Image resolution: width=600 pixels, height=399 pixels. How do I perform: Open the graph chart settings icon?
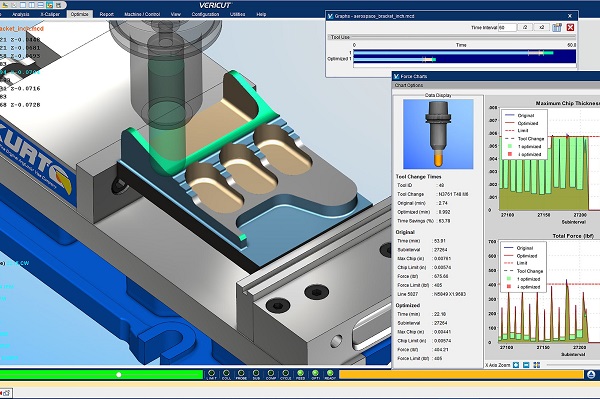coord(557,28)
